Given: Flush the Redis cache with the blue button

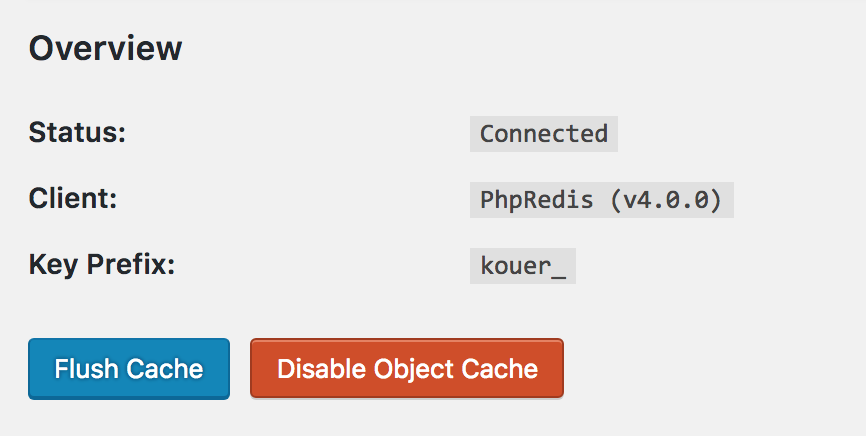Looking at the screenshot, I should click(x=129, y=369).
